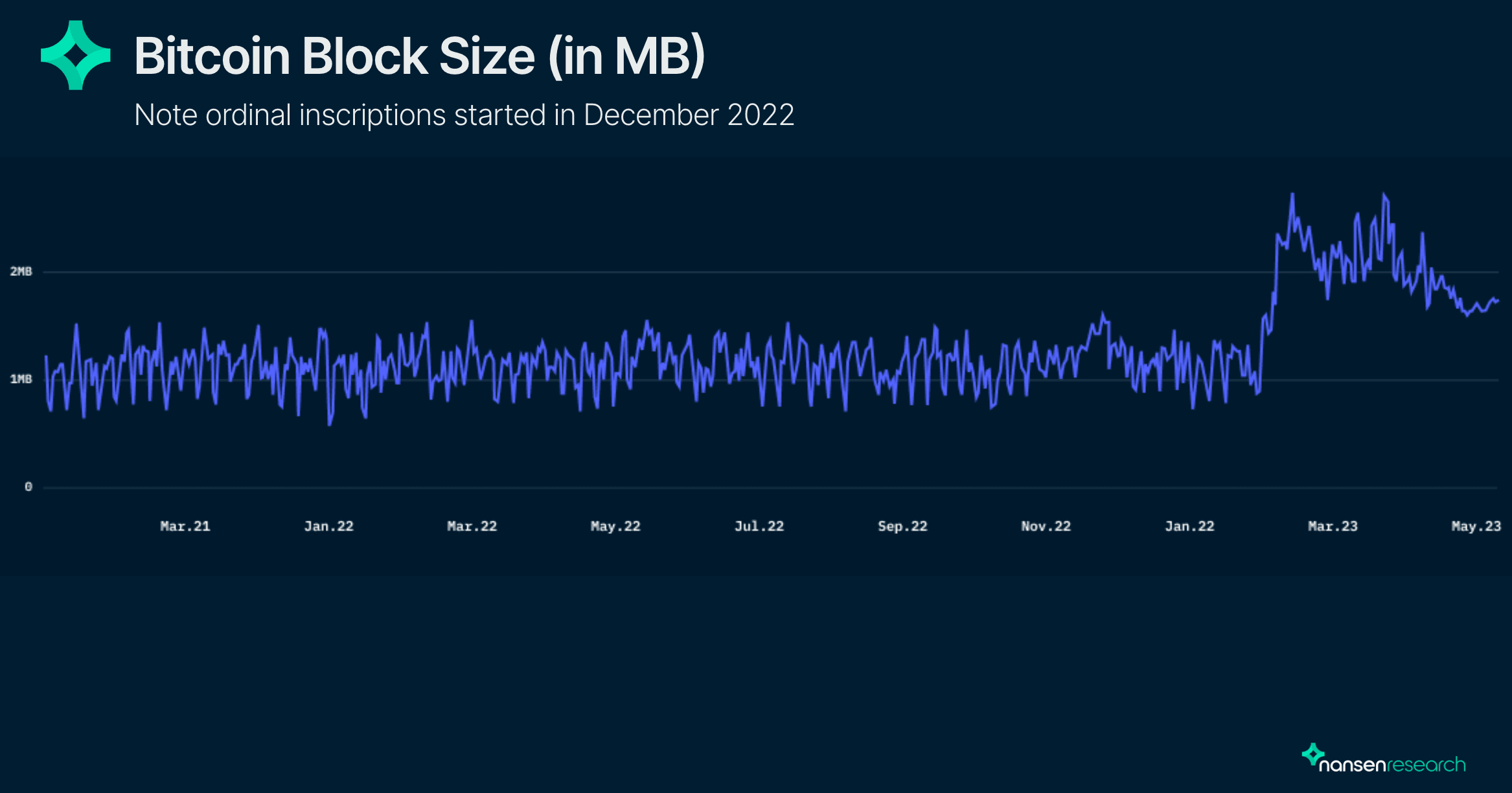The image size is (1512, 793).
Task: Click the Mar.21 x-axis label
Action: 185,526
